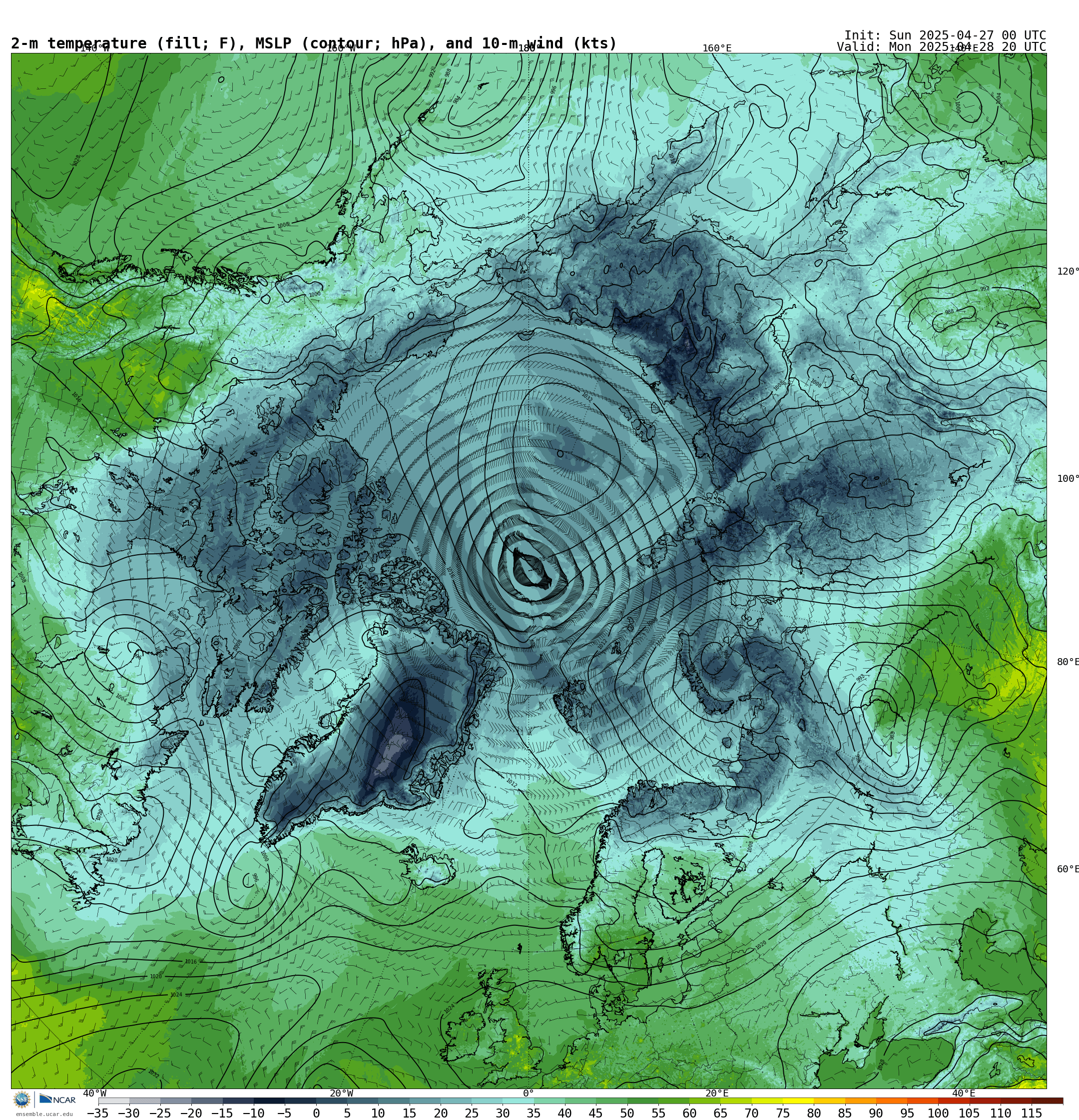Click the '50' colorbar tick label
This screenshot has width=1079, height=1120.
(x=627, y=1113)
